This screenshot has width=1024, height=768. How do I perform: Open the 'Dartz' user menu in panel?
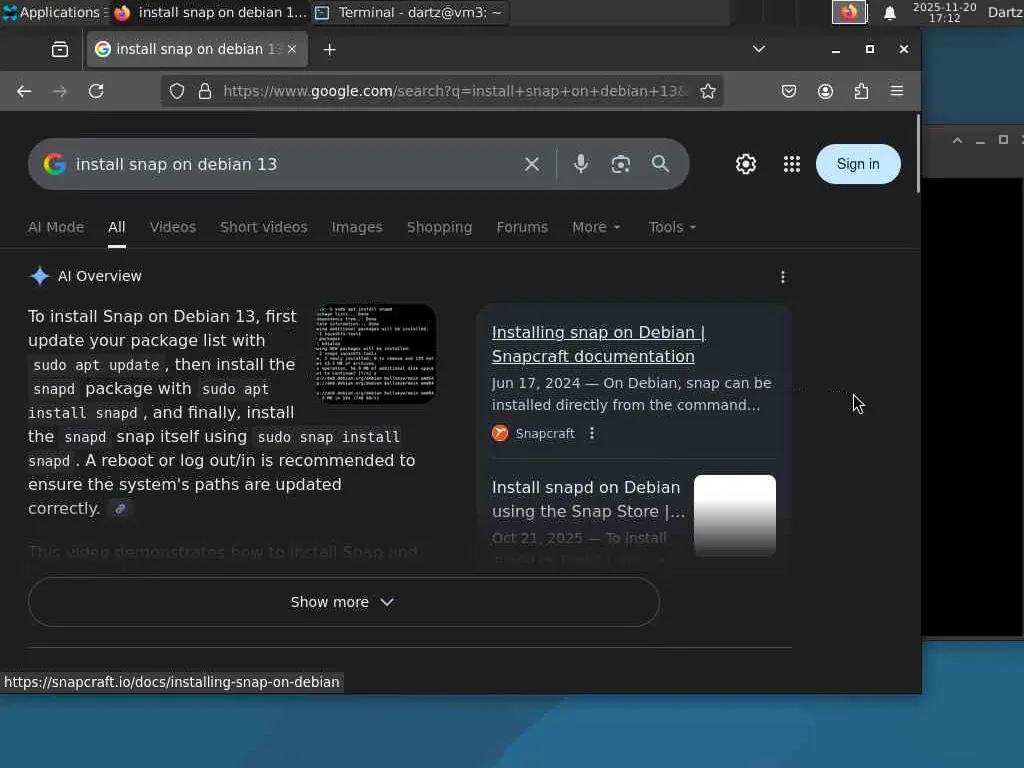[1006, 12]
